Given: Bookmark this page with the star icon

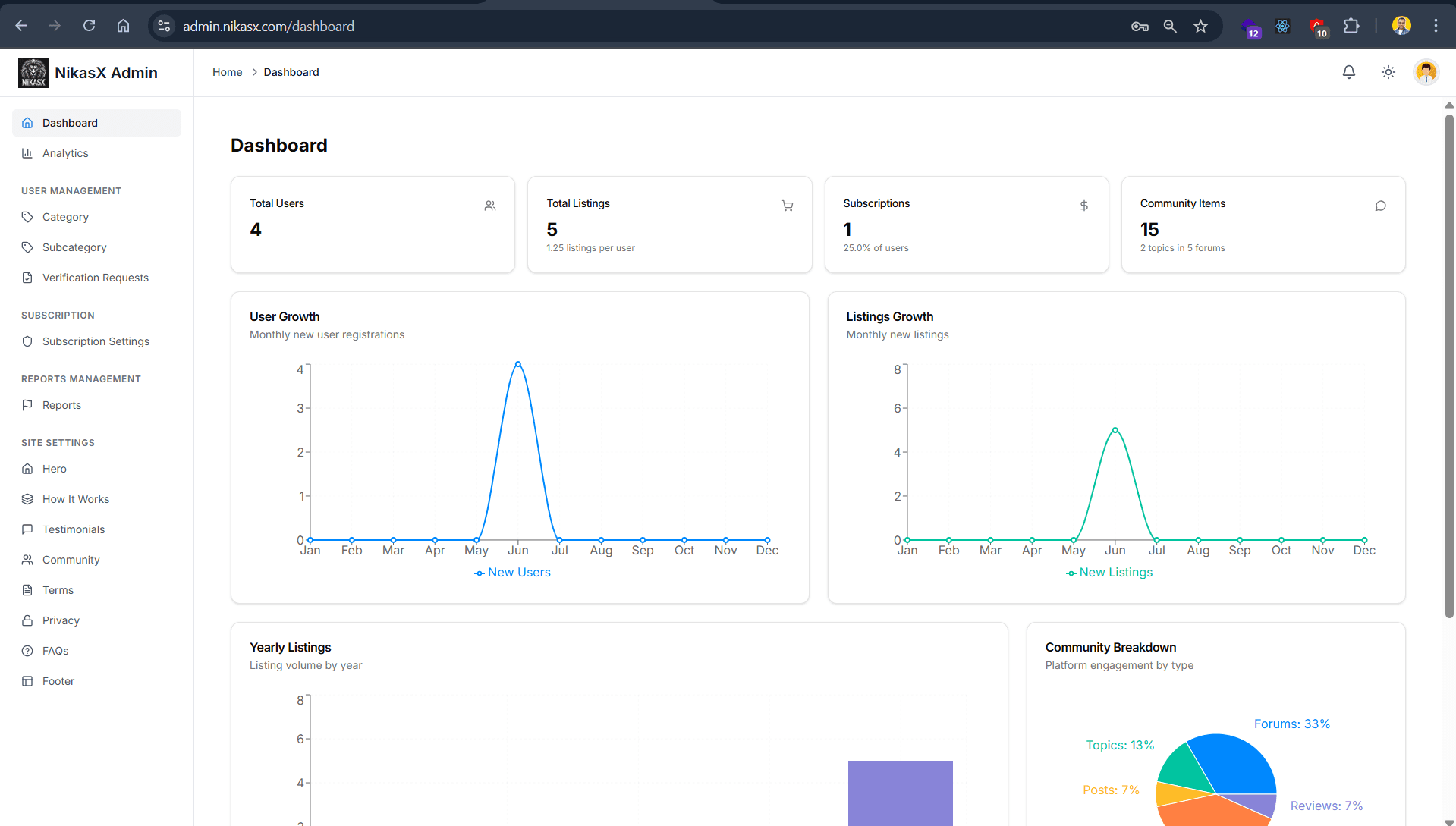Looking at the screenshot, I should 1200,26.
